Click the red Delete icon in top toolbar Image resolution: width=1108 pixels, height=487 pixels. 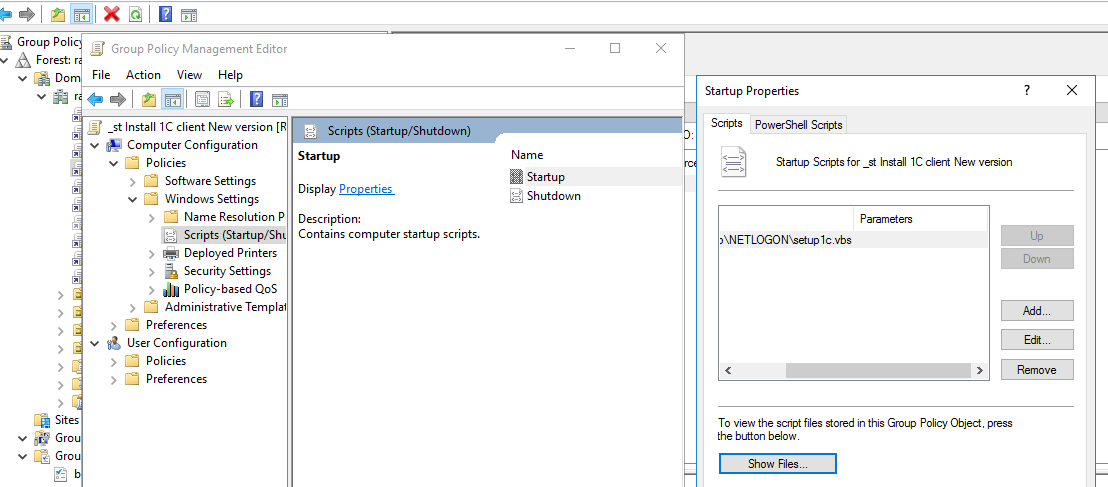pyautogui.click(x=111, y=14)
